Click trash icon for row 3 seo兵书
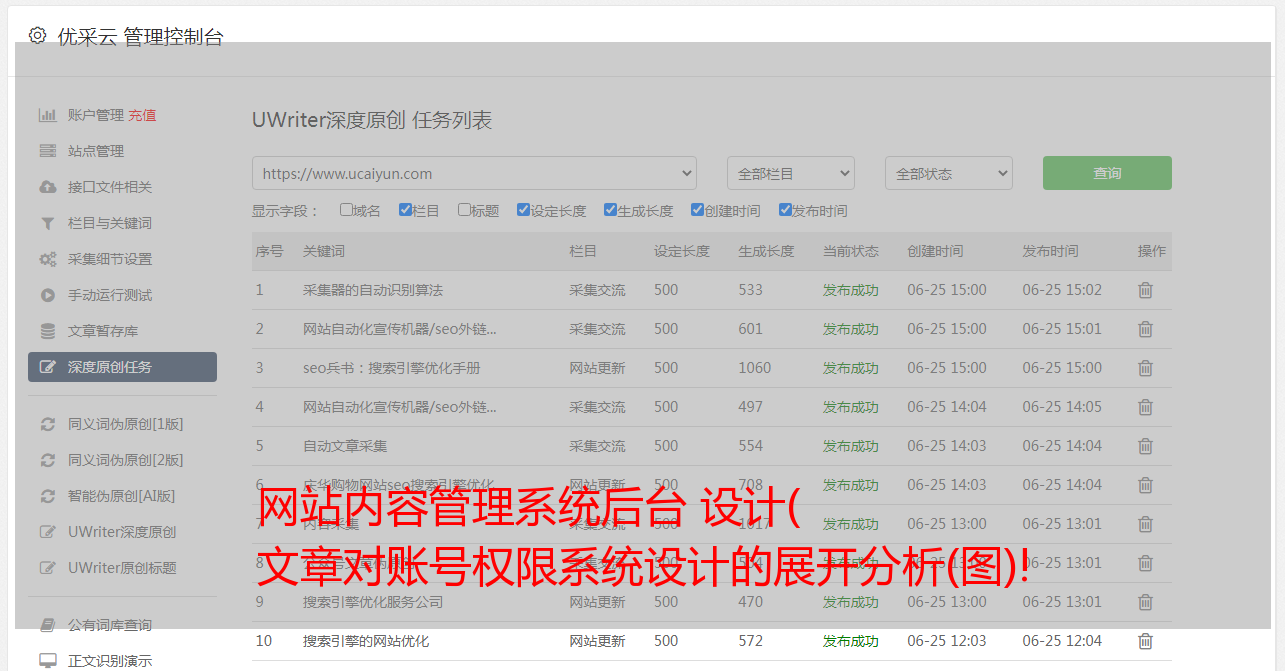The image size is (1285, 671). click(x=1145, y=368)
